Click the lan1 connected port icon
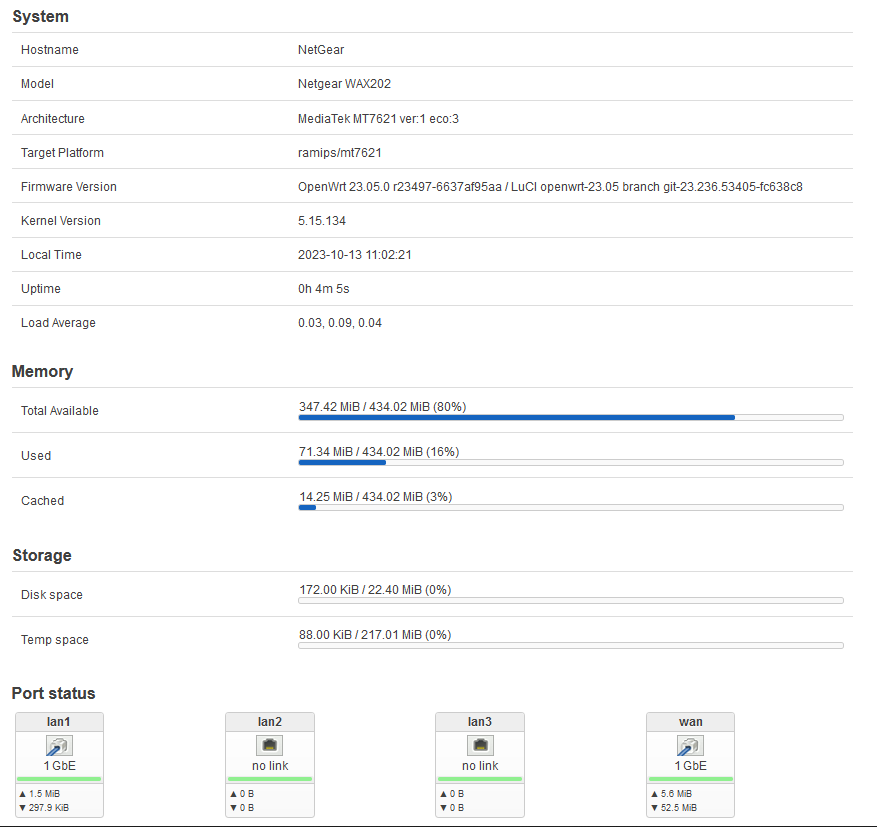 tap(59, 745)
